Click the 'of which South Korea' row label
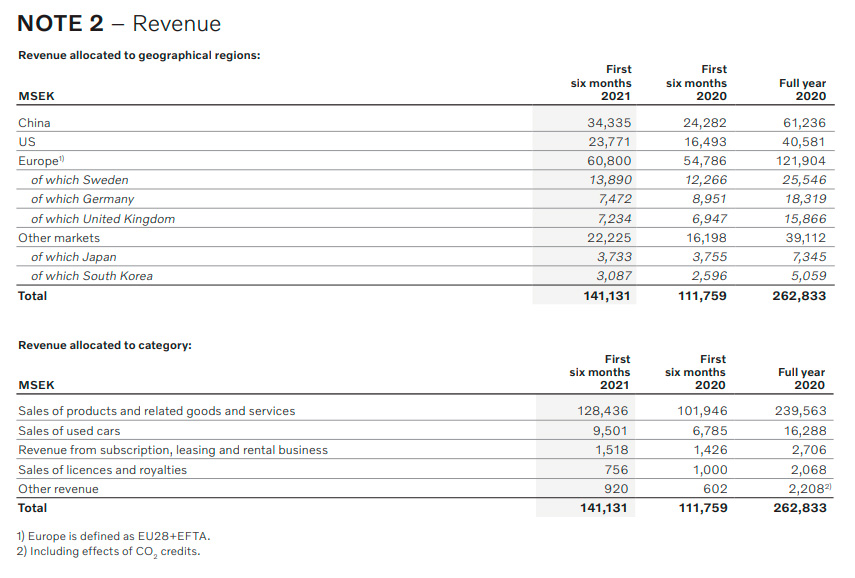The width and height of the screenshot is (855, 578). [x=92, y=276]
